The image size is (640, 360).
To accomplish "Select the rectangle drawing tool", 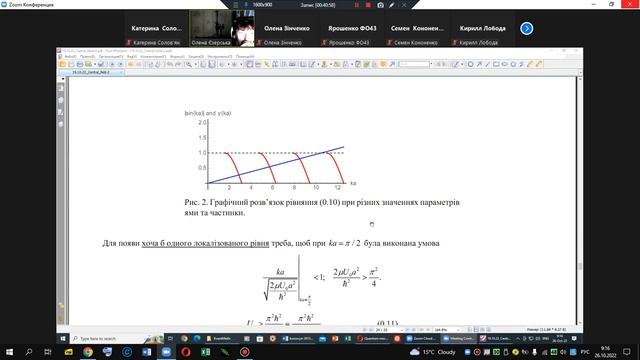I will pyautogui.click(x=496, y=64).
